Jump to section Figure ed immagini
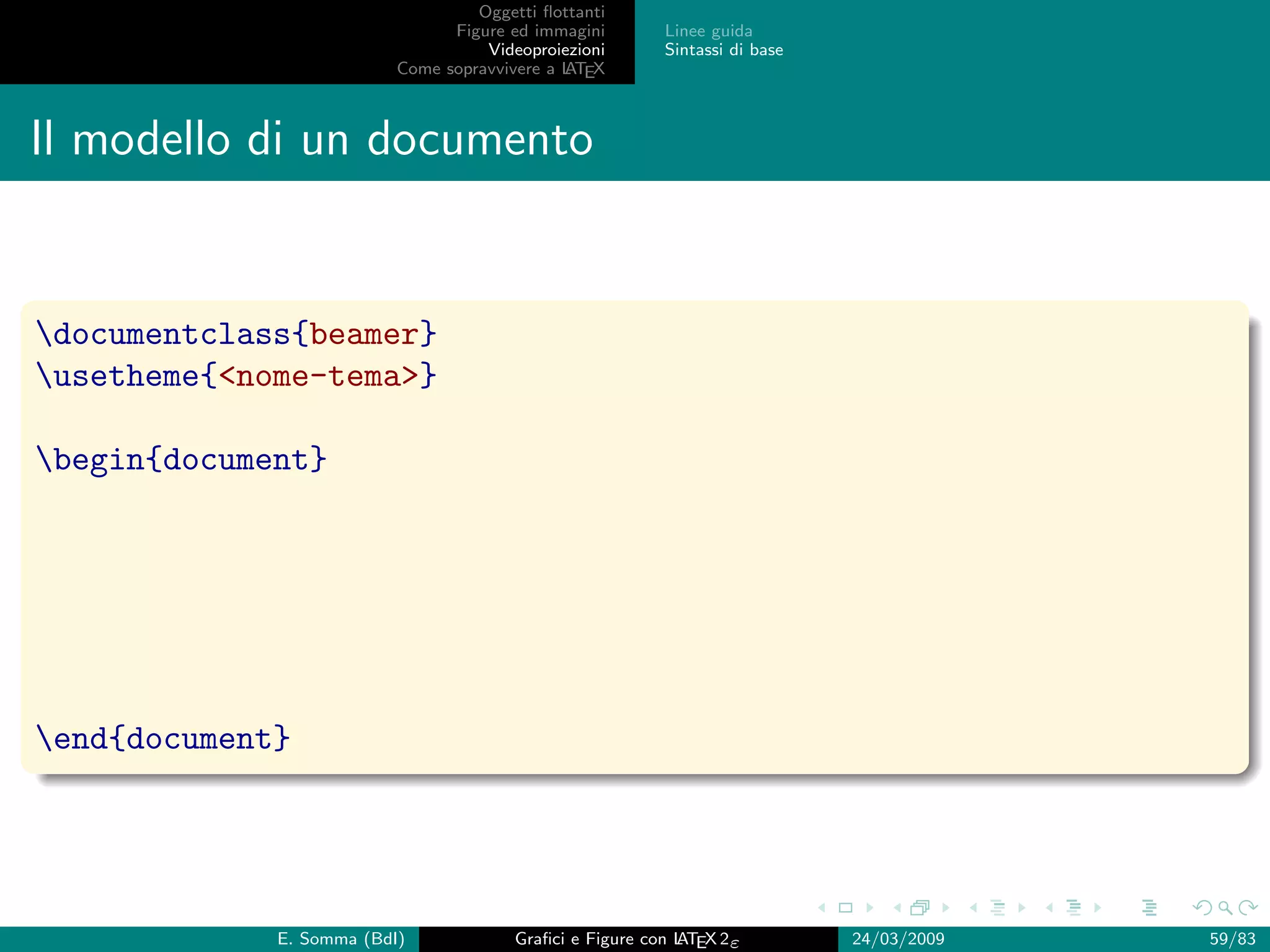Image resolution: width=1270 pixels, height=952 pixels. 530,31
